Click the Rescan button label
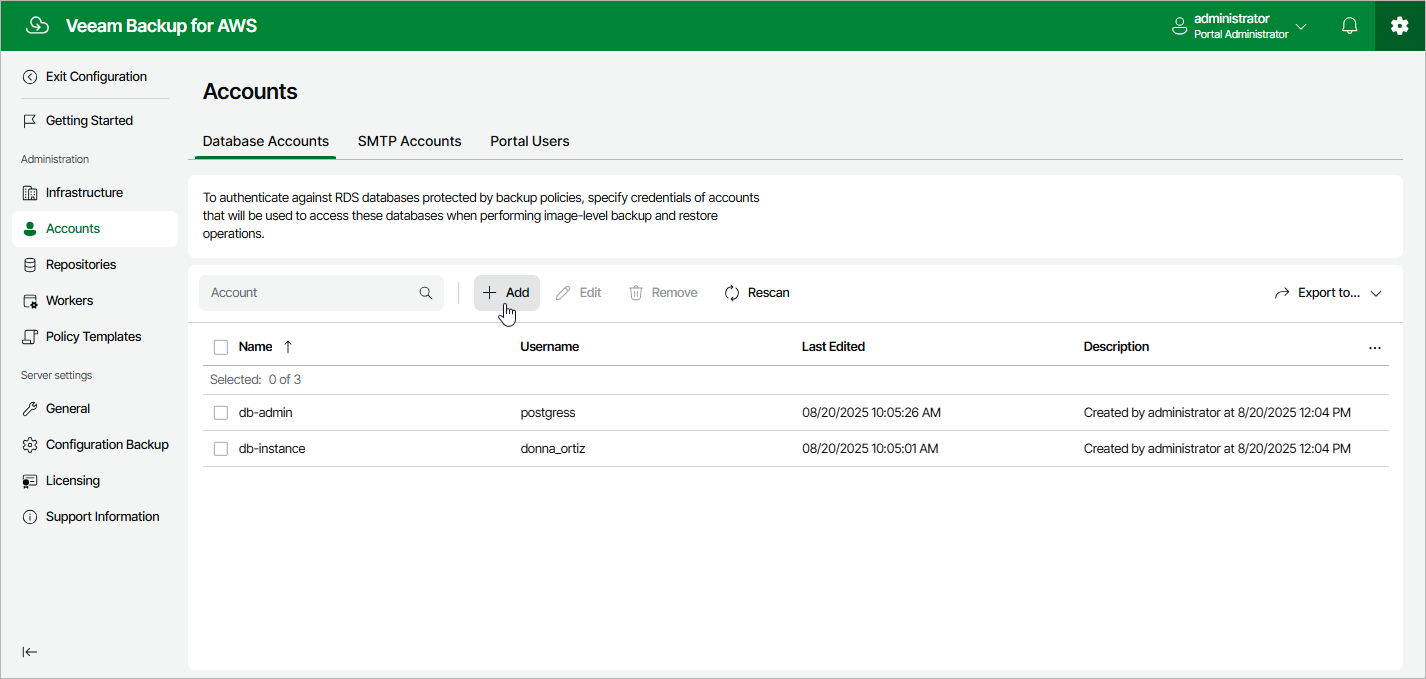 (x=769, y=293)
